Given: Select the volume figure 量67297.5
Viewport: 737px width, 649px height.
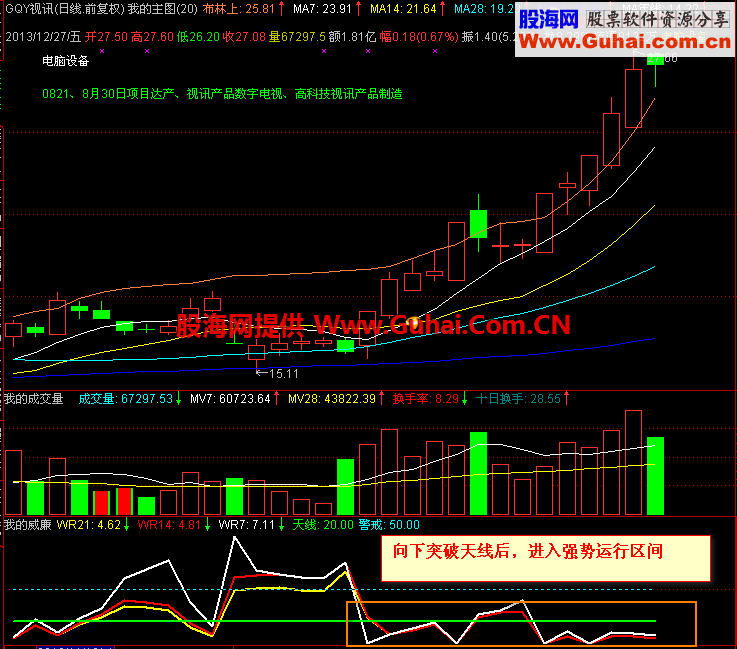Looking at the screenshot, I should 297,37.
